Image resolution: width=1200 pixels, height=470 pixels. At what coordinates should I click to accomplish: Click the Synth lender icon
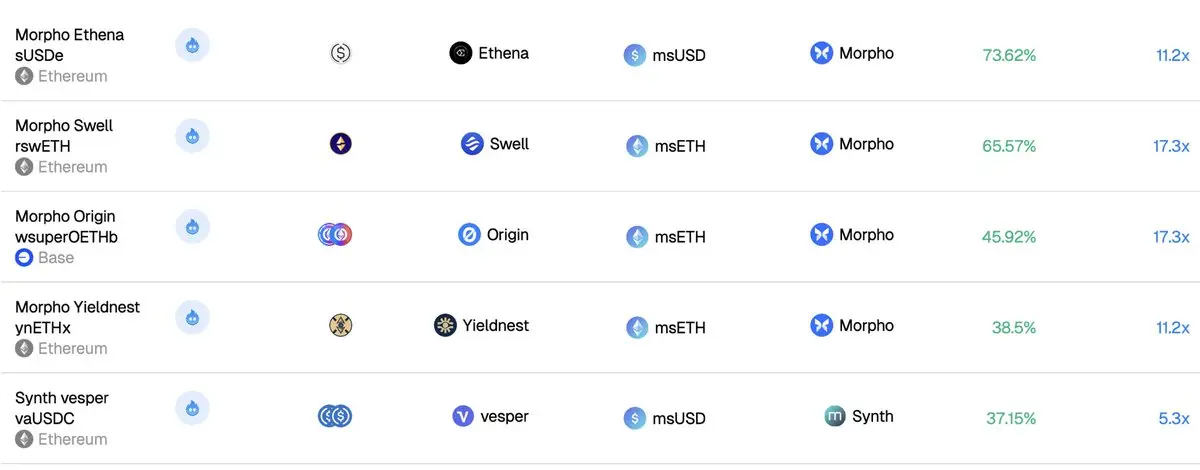(835, 416)
